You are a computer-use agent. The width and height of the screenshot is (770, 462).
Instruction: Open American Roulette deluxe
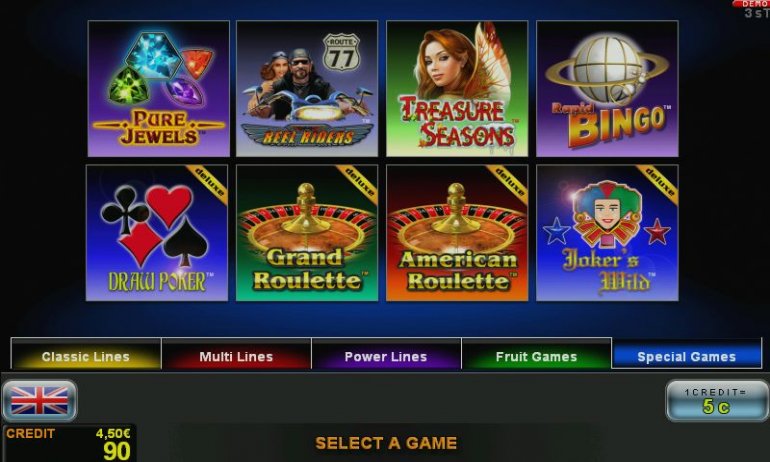click(457, 233)
